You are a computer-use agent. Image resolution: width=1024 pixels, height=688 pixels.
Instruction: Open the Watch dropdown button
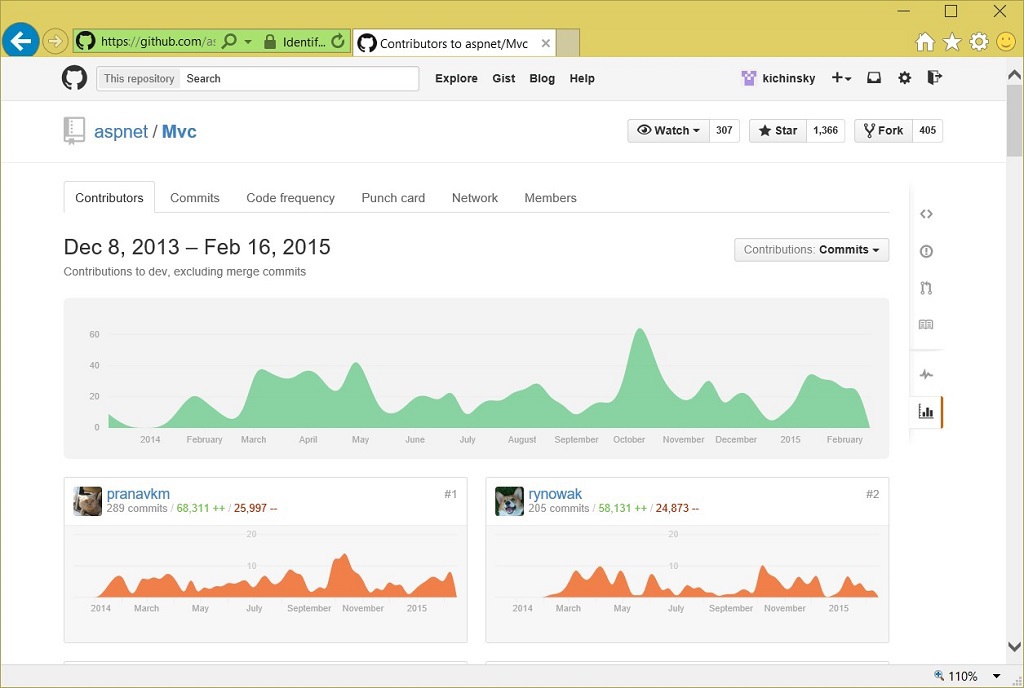pyautogui.click(x=668, y=131)
